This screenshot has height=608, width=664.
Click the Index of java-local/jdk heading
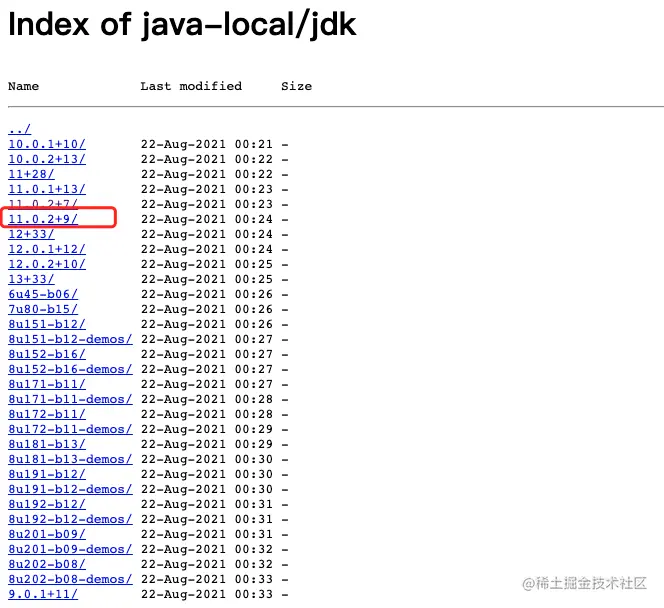click(x=182, y=25)
